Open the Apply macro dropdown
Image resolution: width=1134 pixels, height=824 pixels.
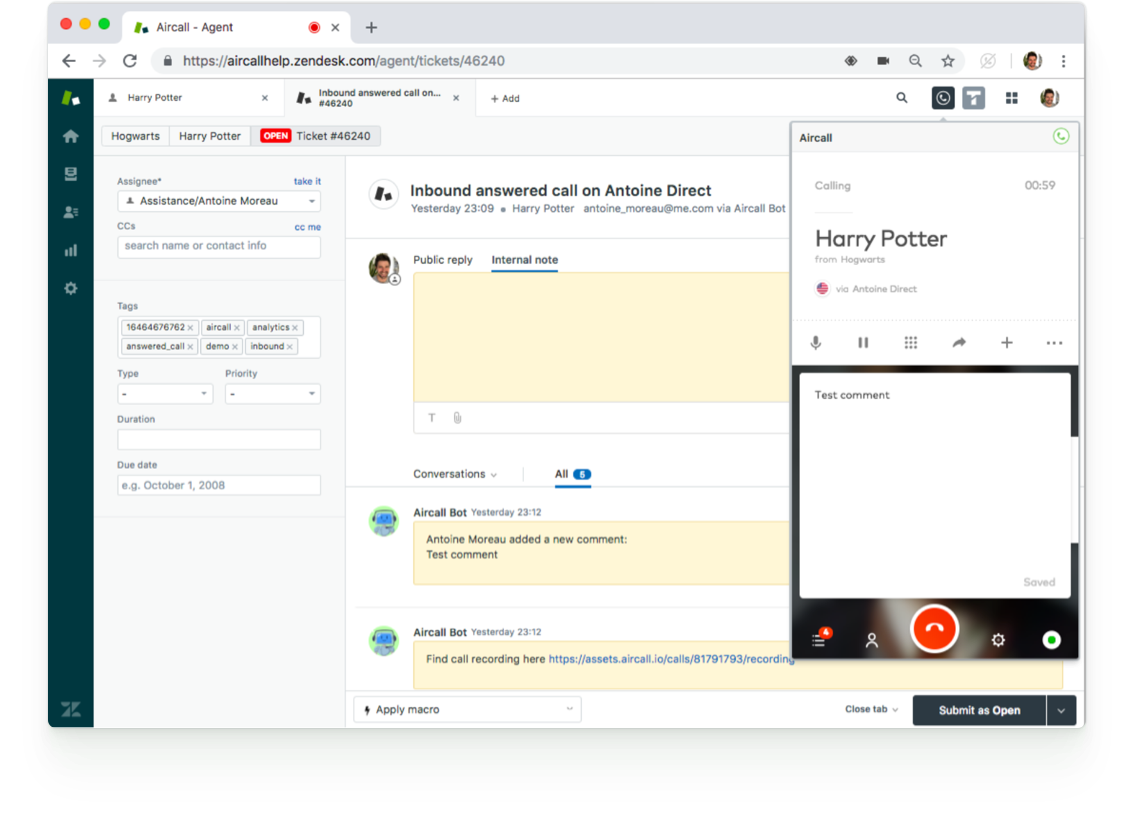click(467, 710)
